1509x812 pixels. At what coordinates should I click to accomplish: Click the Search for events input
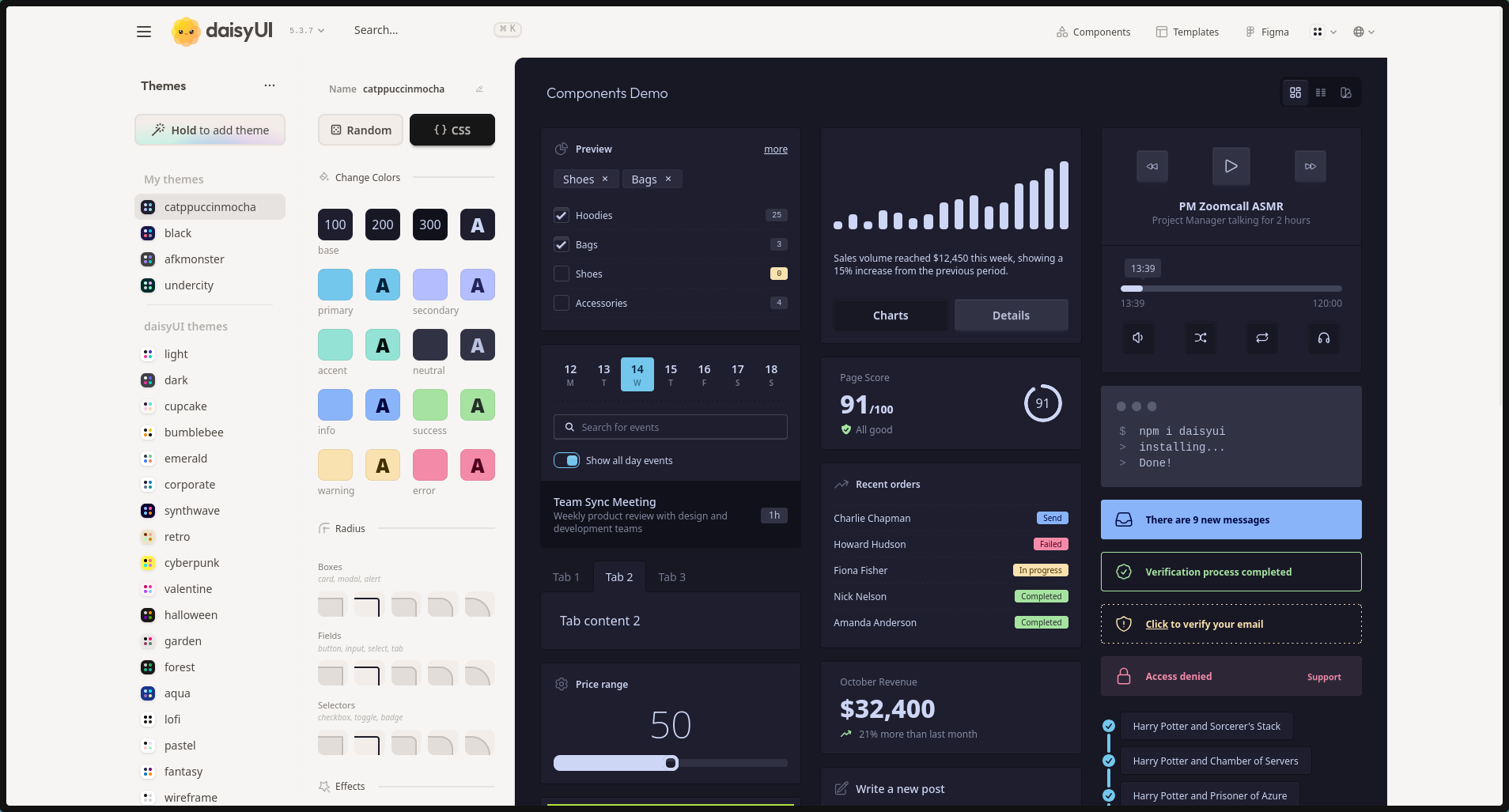click(669, 427)
